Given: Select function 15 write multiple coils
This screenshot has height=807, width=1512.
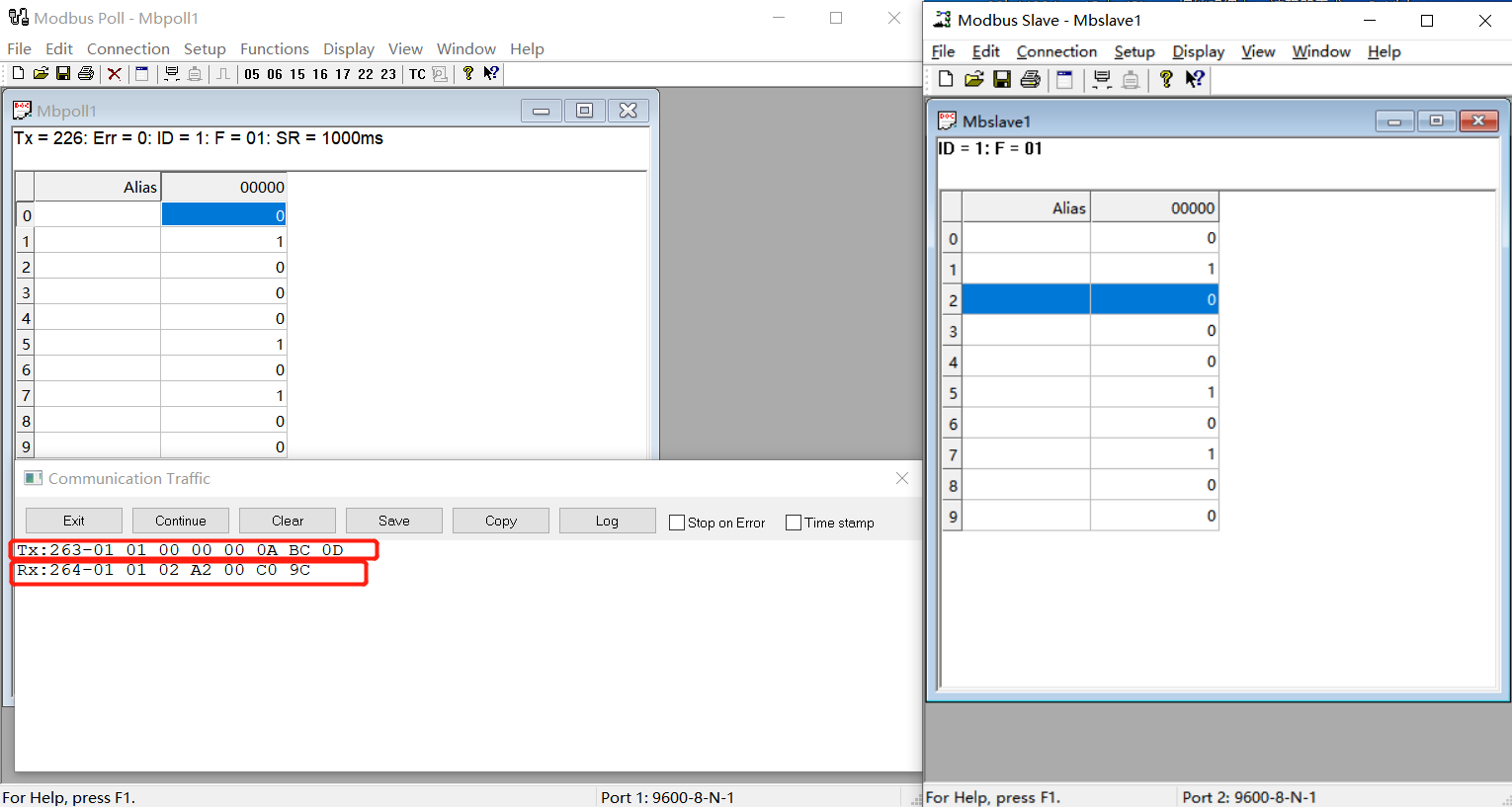Looking at the screenshot, I should [x=297, y=74].
